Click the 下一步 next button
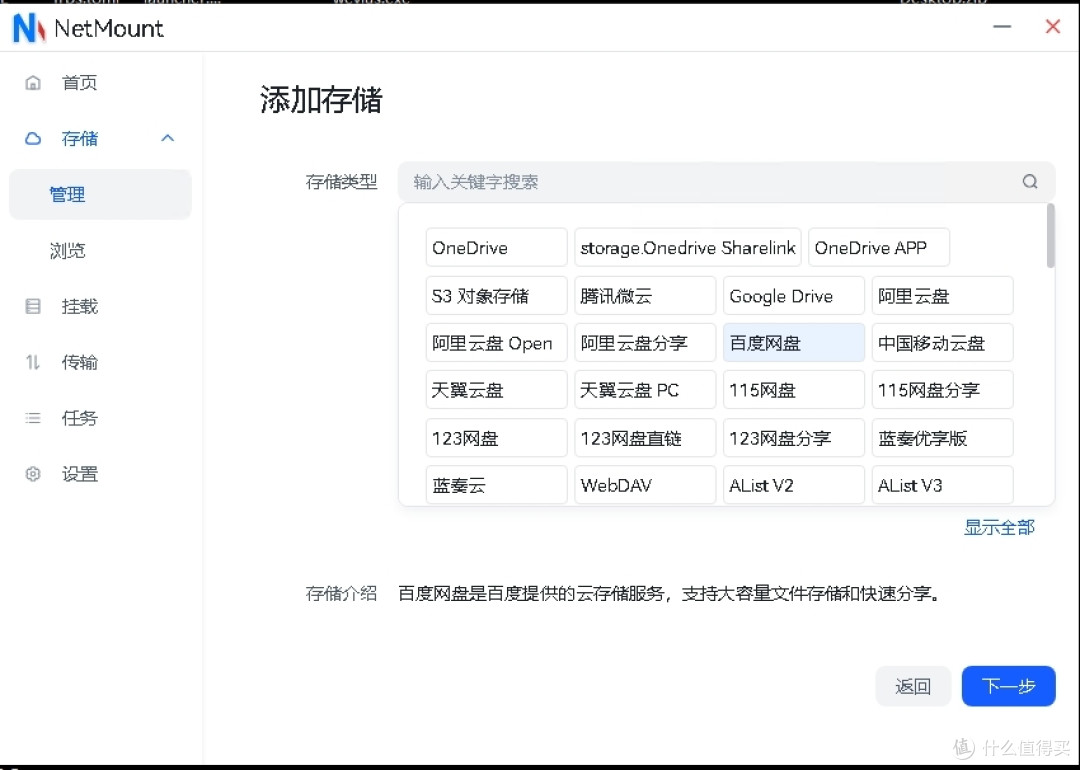The width and height of the screenshot is (1080, 770). click(x=1008, y=686)
